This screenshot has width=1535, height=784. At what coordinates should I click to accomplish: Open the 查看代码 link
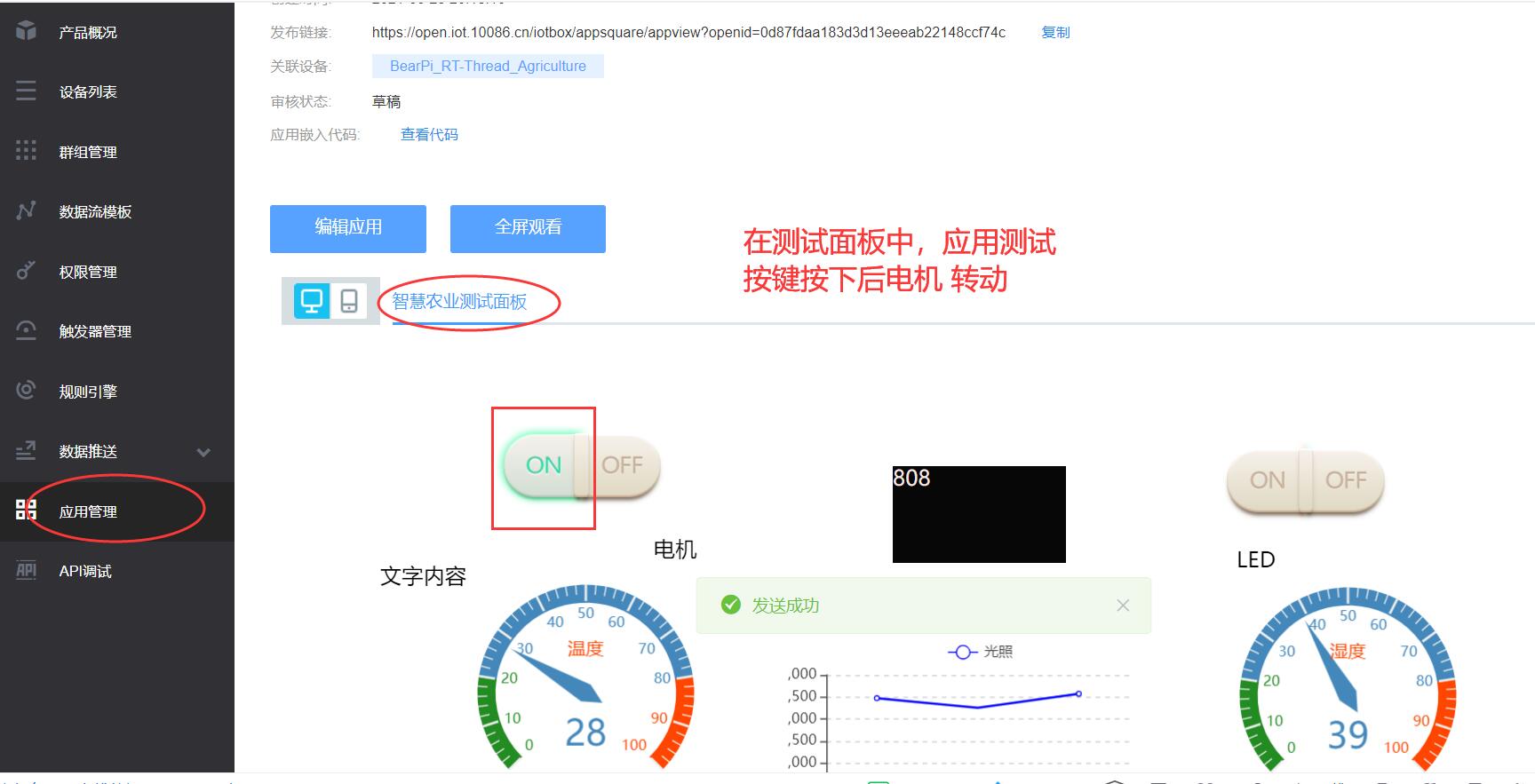click(x=429, y=134)
